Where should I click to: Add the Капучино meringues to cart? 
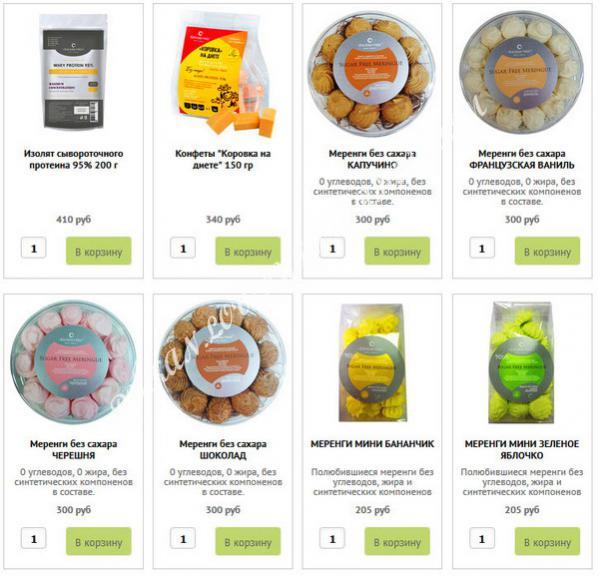(397, 251)
